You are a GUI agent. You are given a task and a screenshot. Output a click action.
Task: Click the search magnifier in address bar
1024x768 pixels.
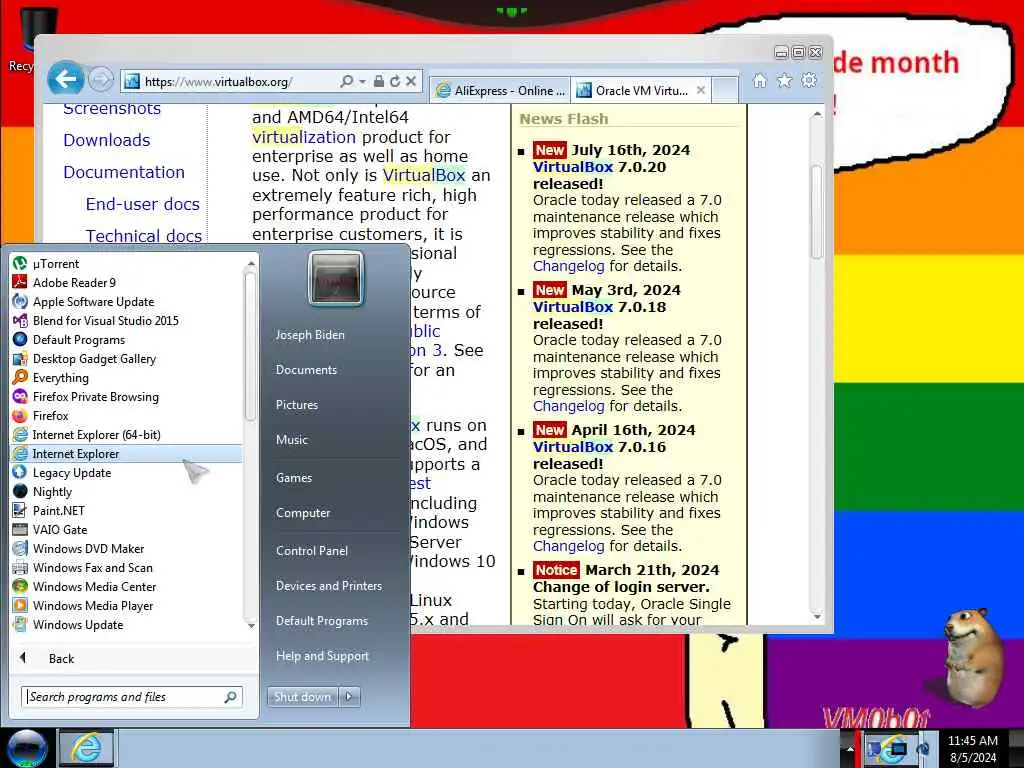coord(347,81)
